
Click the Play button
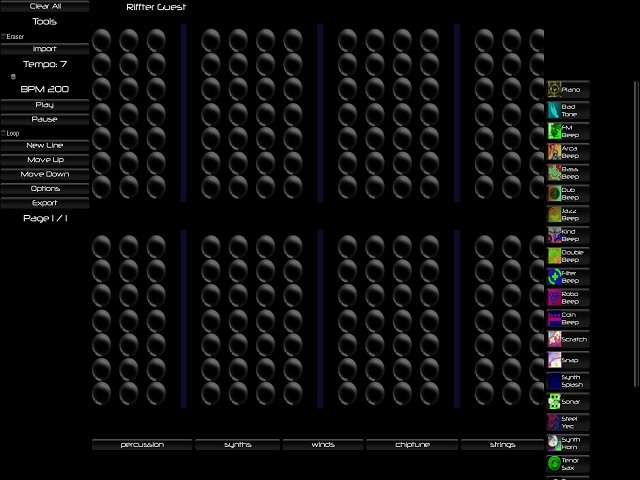[44, 105]
